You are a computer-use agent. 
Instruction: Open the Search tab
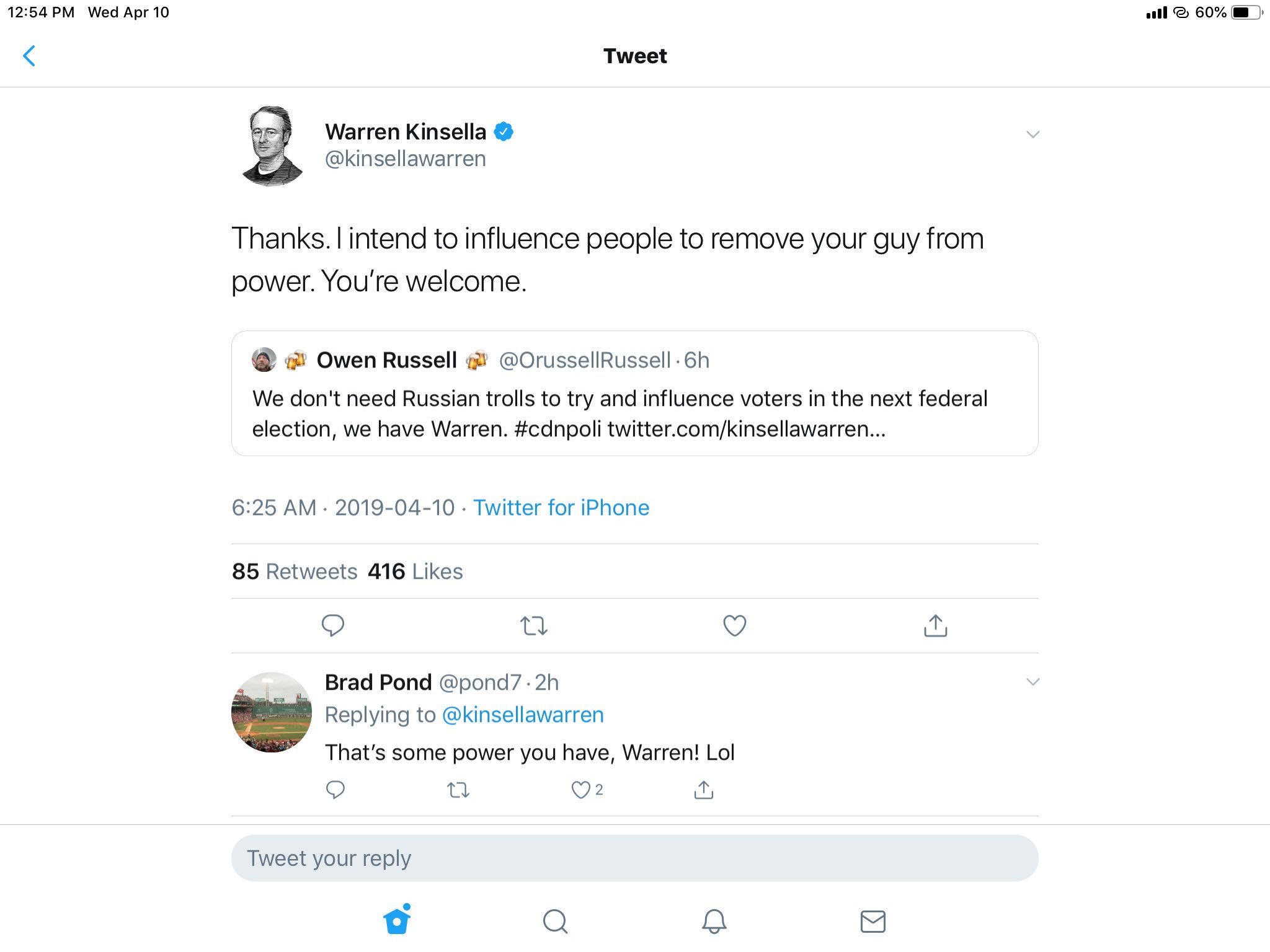coord(555,921)
